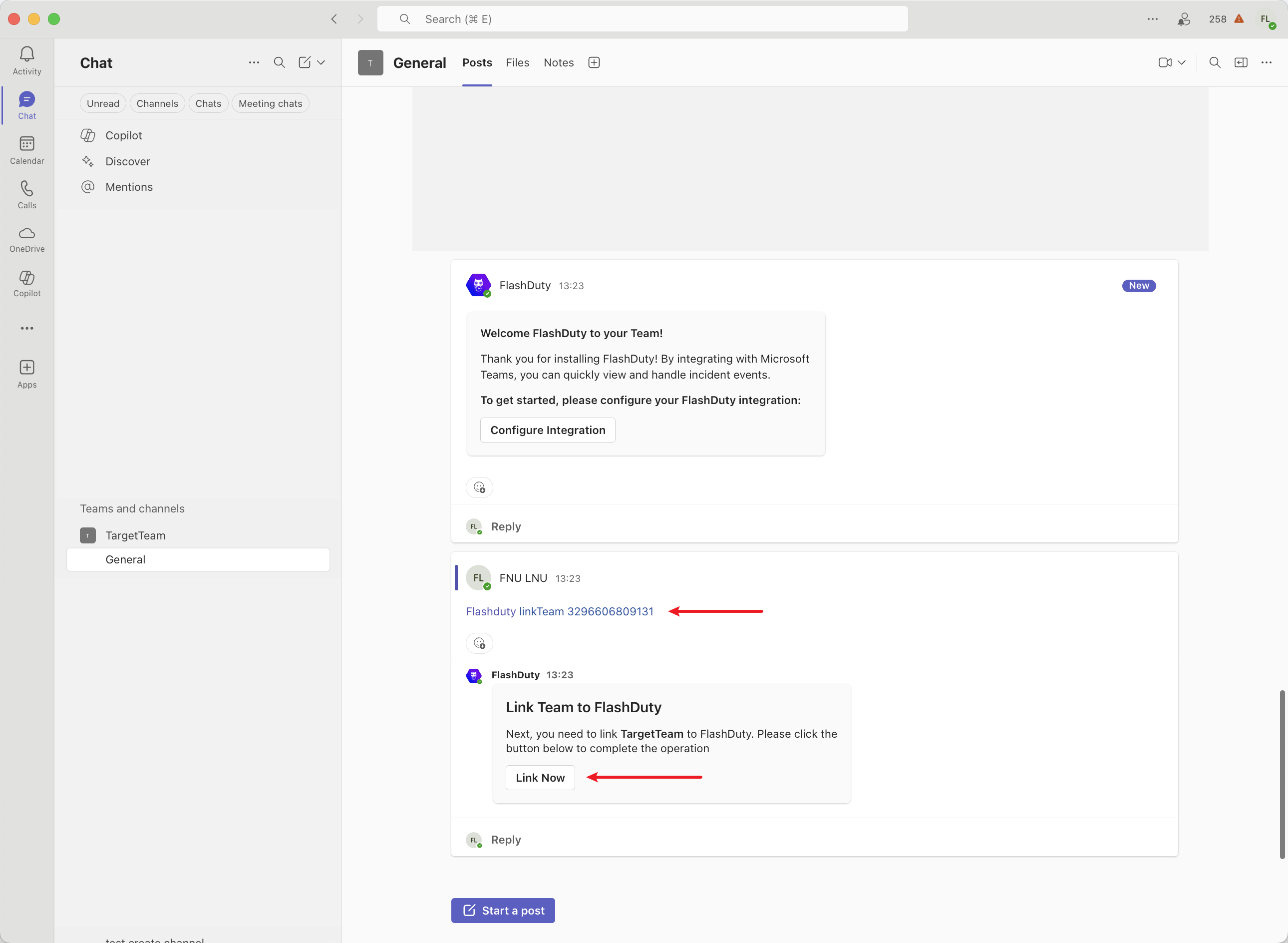This screenshot has width=1288, height=943.
Task: Click the 258 notifications warning indicator
Action: click(1227, 19)
